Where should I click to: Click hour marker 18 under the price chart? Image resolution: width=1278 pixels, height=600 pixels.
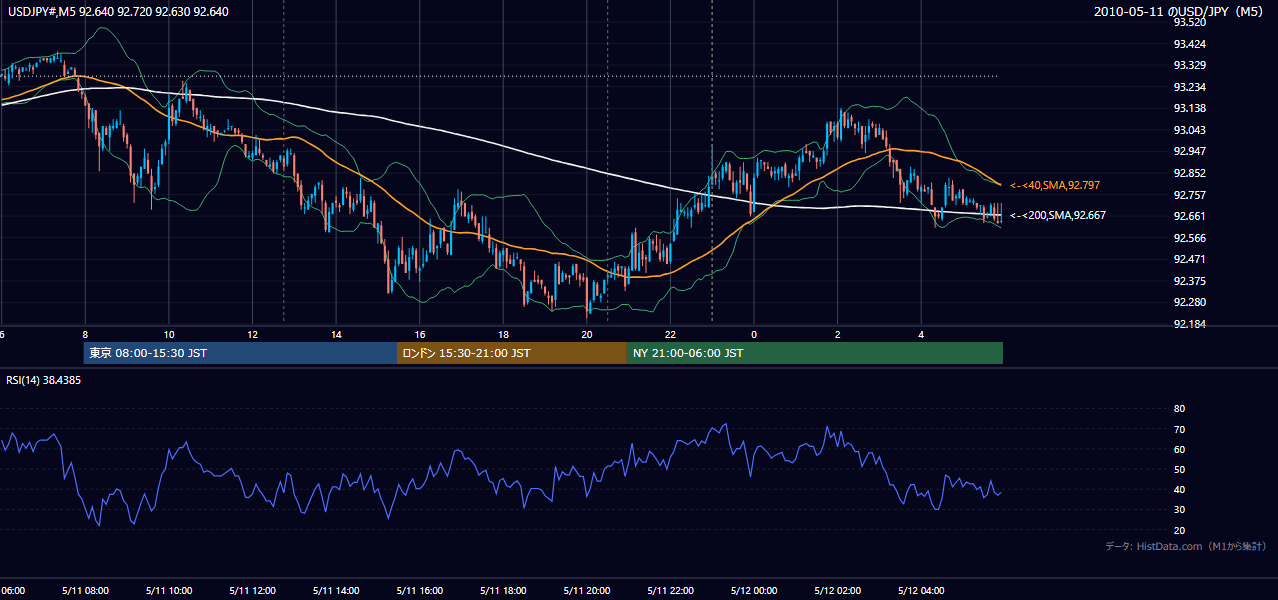(x=503, y=334)
